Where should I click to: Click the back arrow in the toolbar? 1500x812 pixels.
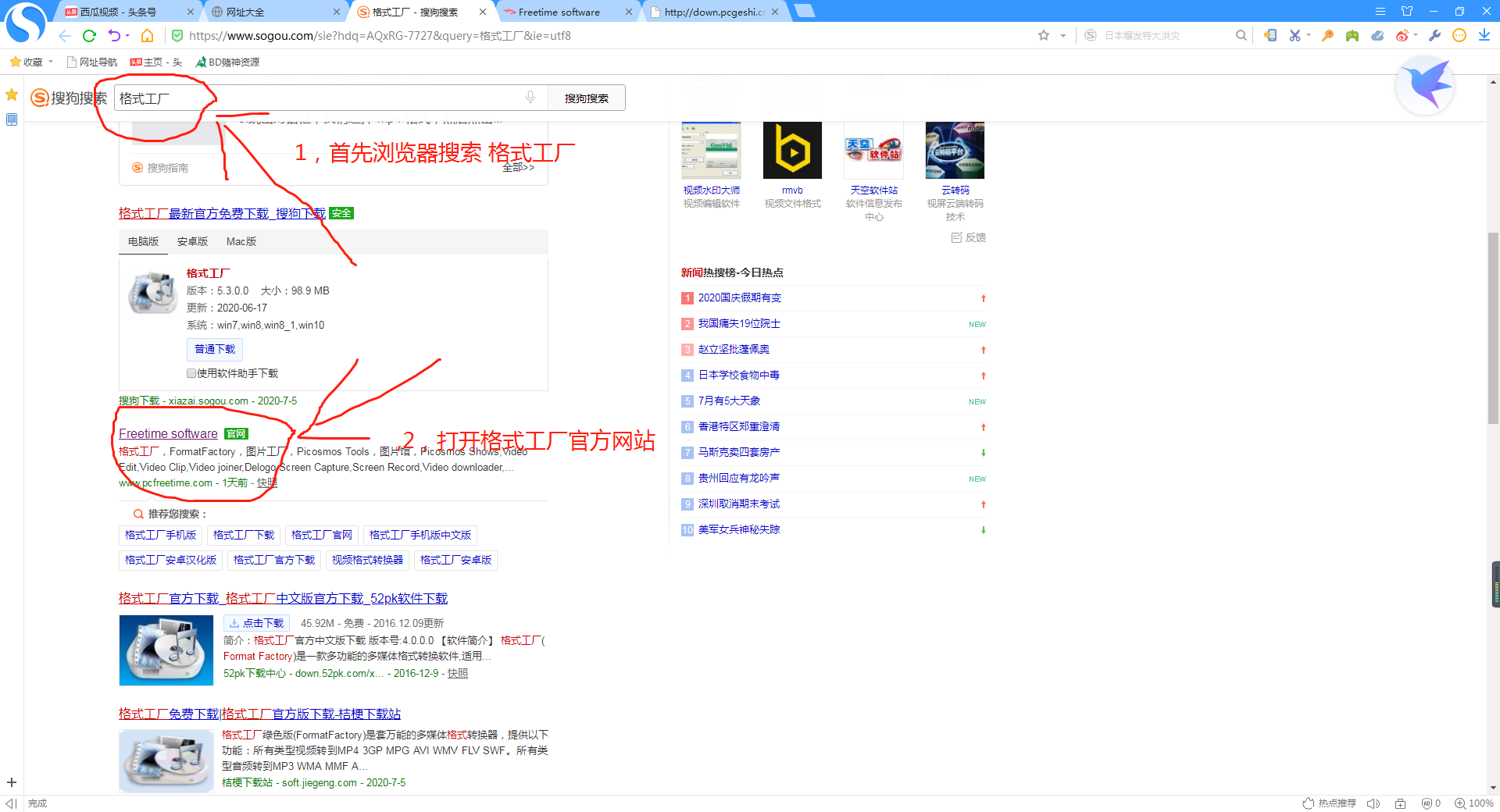[x=65, y=36]
